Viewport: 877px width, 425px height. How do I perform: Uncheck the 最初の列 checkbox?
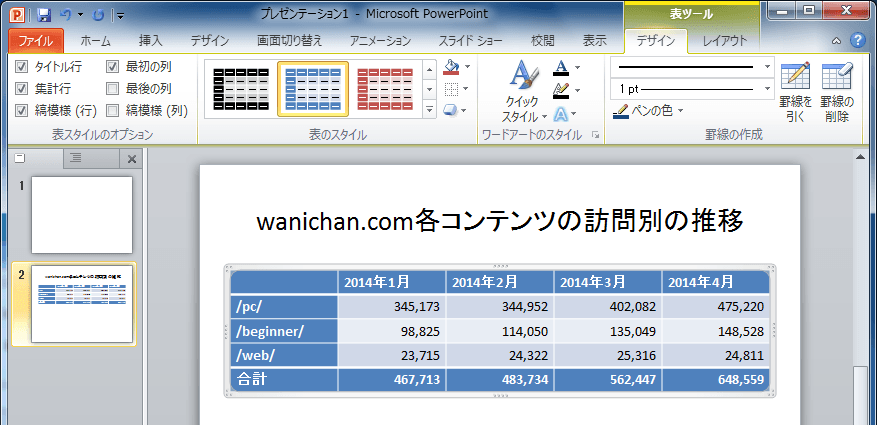point(113,67)
